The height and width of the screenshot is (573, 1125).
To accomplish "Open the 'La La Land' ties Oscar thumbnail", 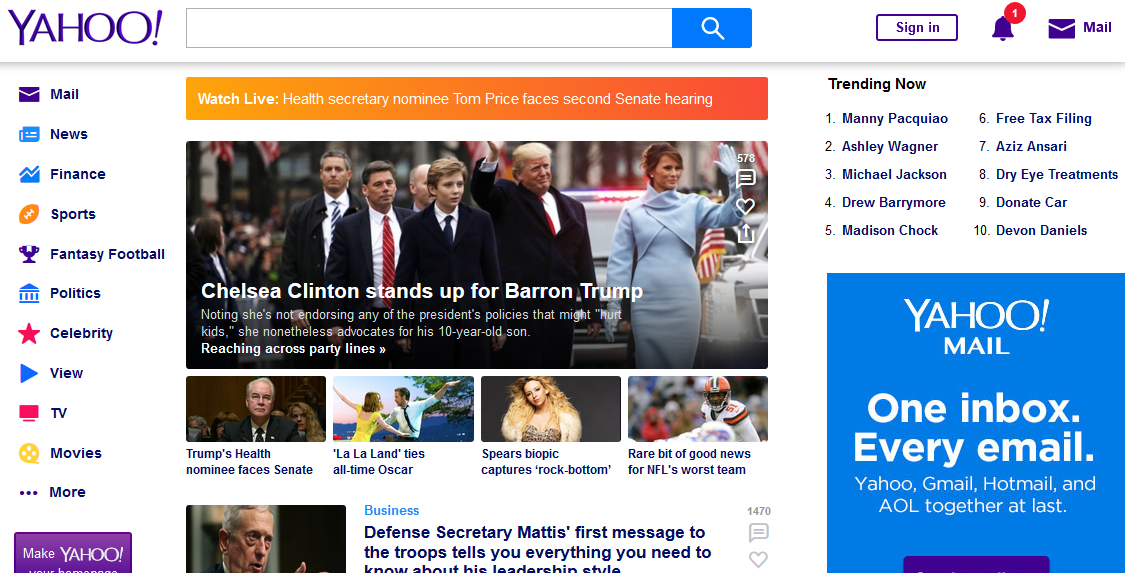I will tap(403, 409).
